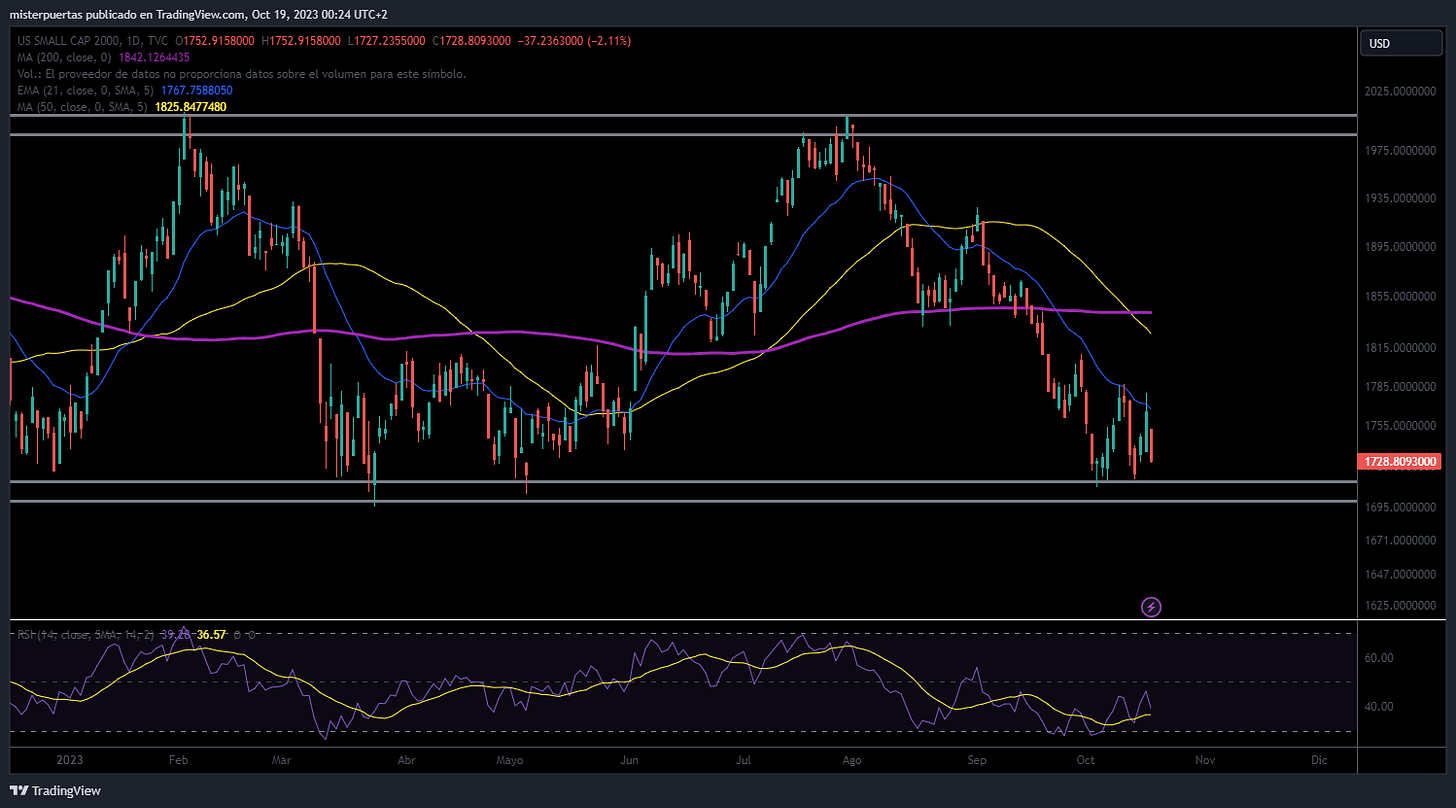Image resolution: width=1456 pixels, height=808 pixels.
Task: Click the Jun time axis label
Action: point(631,760)
